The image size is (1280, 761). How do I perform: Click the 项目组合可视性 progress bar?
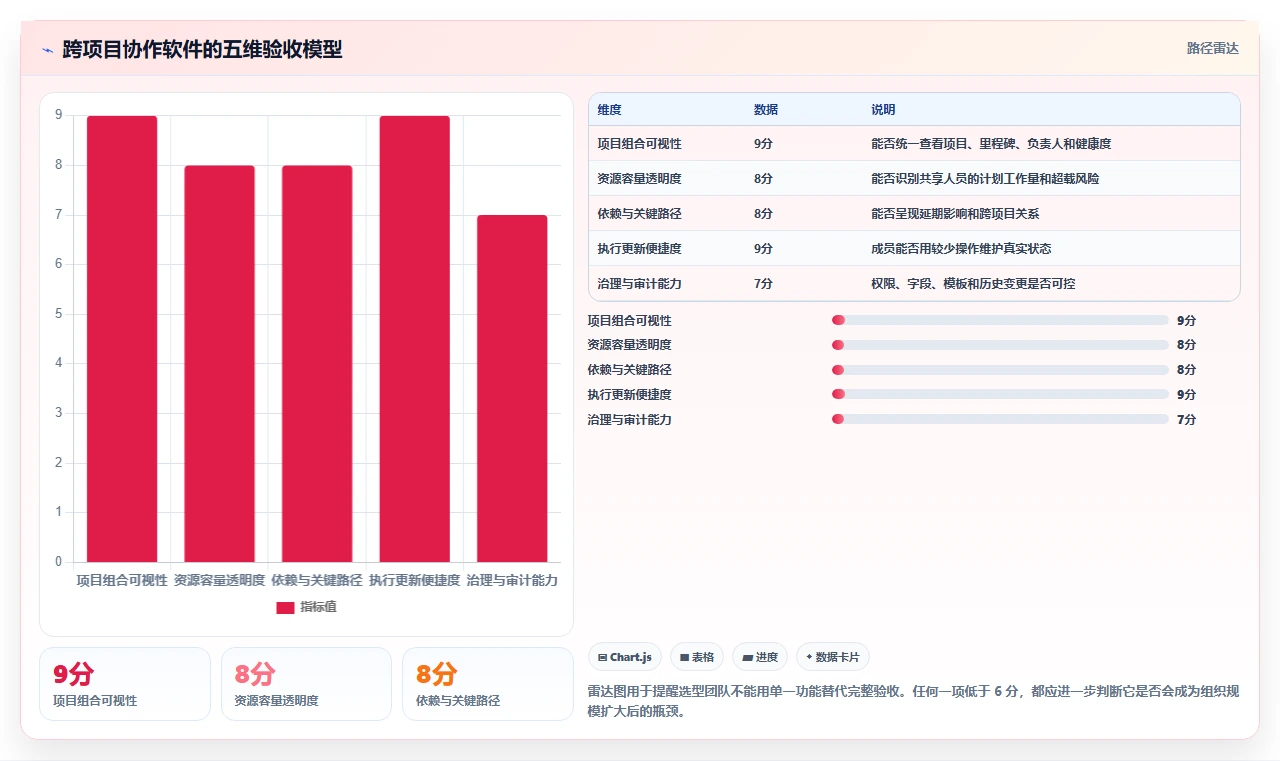point(1000,320)
